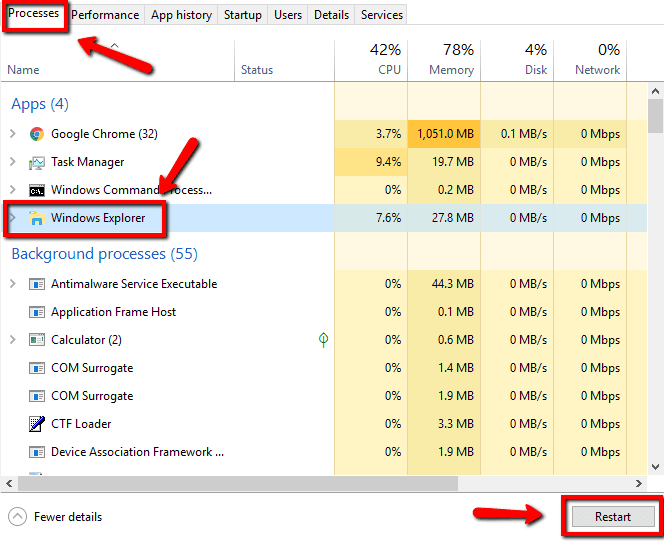
Task: Click the Windows Command Processor icon
Action: click(x=37, y=190)
